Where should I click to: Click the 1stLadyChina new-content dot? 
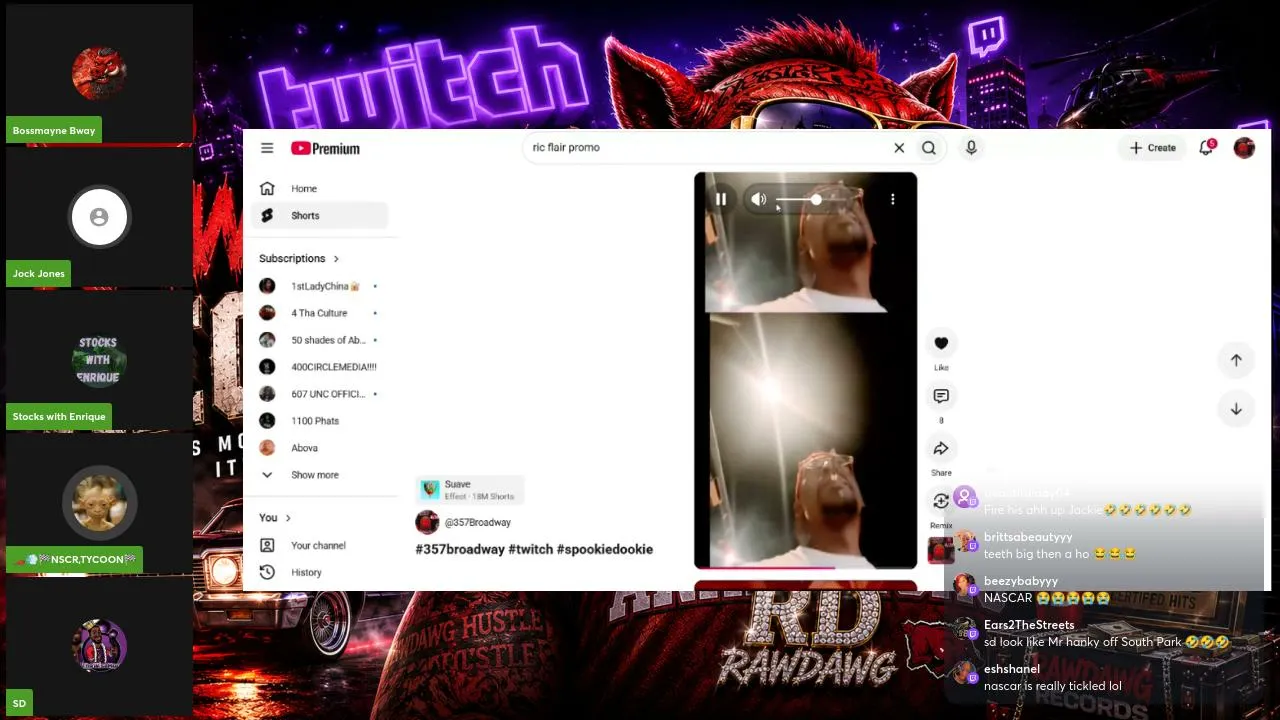375,286
